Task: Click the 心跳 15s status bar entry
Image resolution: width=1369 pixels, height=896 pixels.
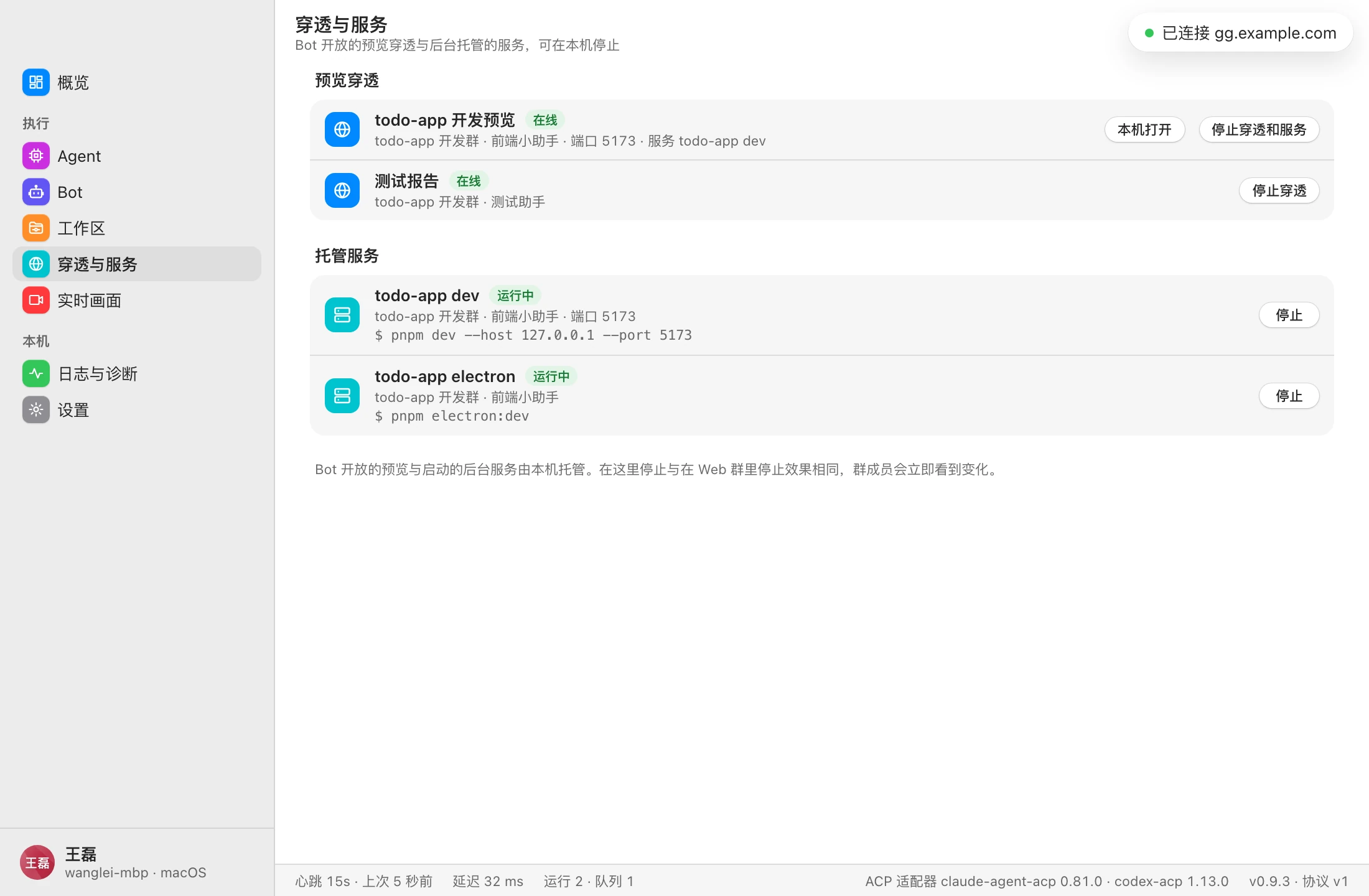Action: pyautogui.click(x=363, y=881)
